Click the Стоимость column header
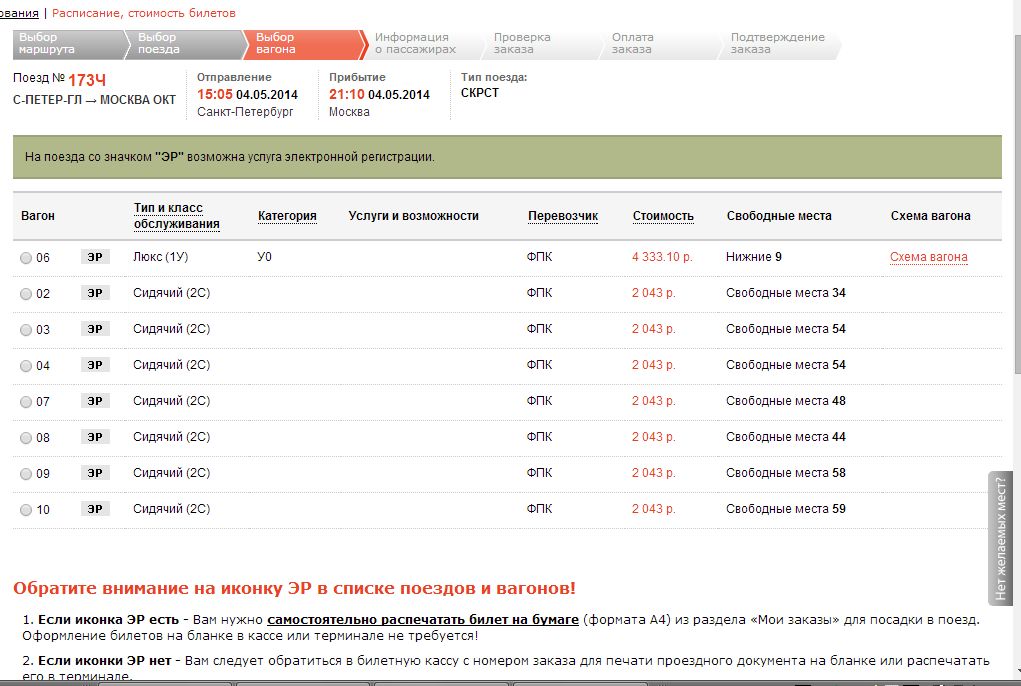This screenshot has width=1021, height=686. click(x=663, y=216)
